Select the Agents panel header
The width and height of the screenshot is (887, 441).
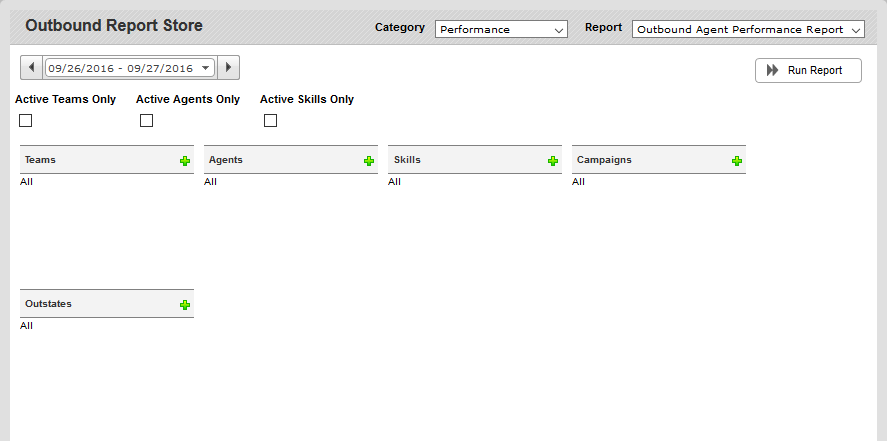[x=291, y=159]
